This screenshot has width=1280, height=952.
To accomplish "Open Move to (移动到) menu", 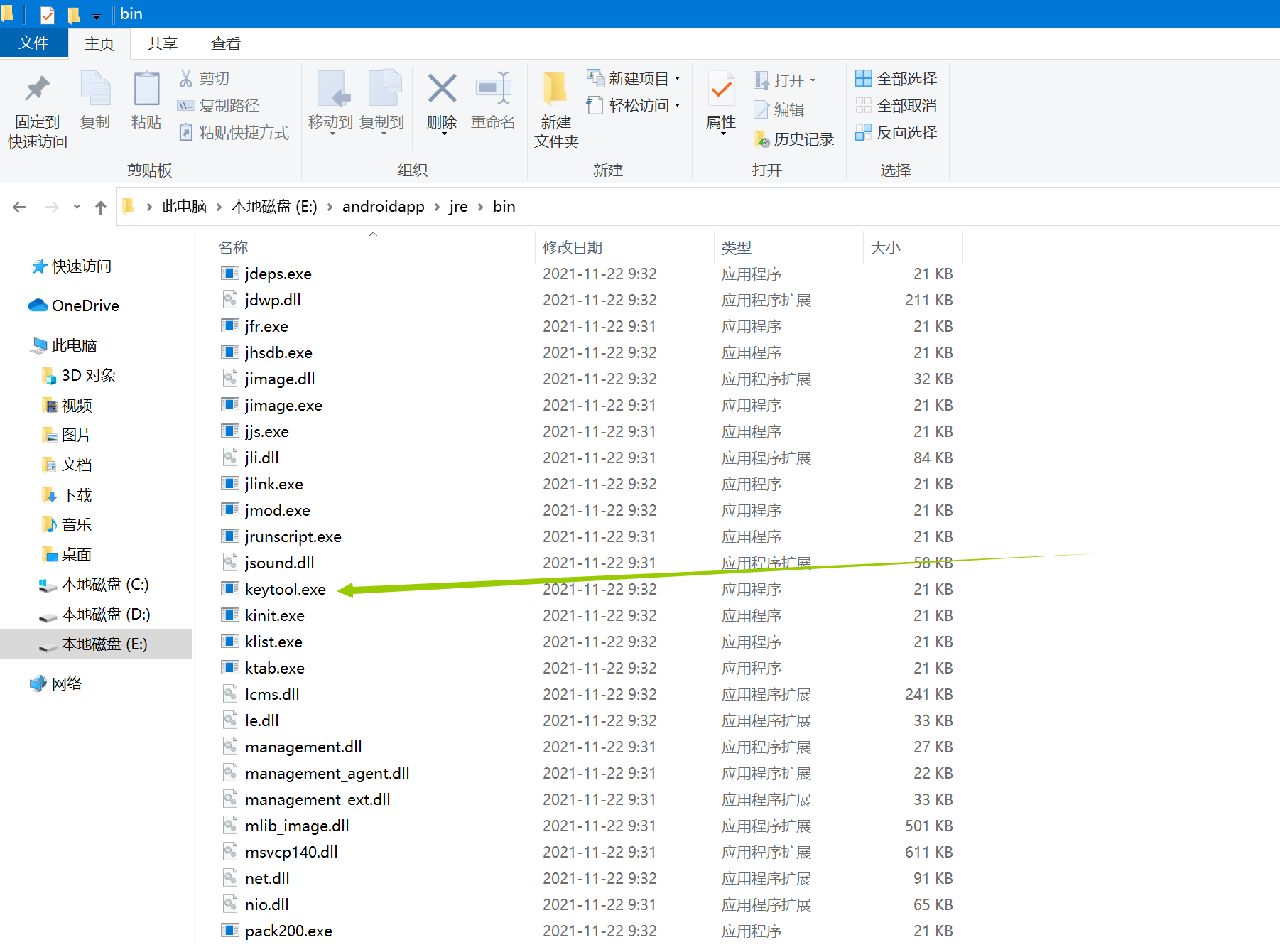I will tap(331, 102).
